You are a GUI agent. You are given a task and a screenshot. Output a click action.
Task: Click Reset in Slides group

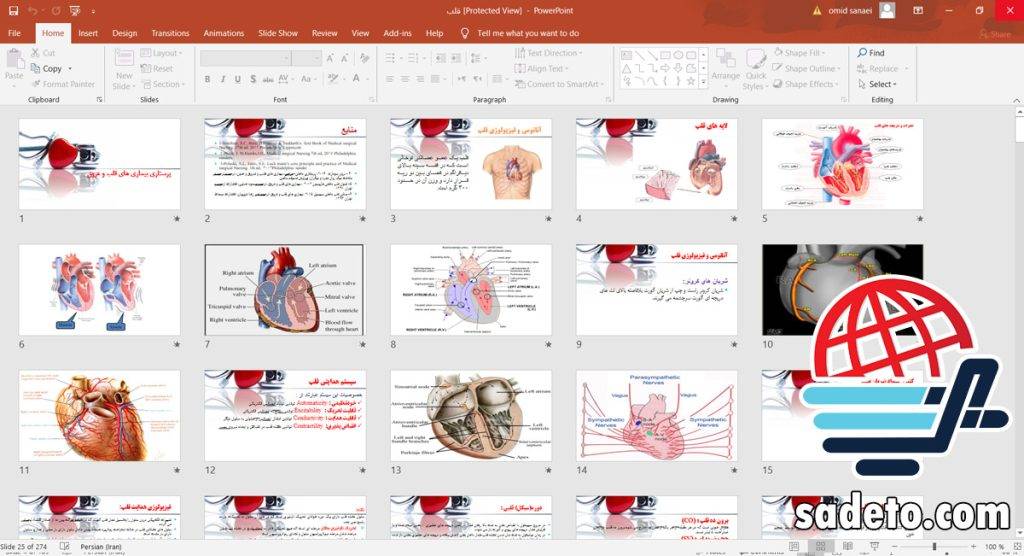[x=157, y=68]
